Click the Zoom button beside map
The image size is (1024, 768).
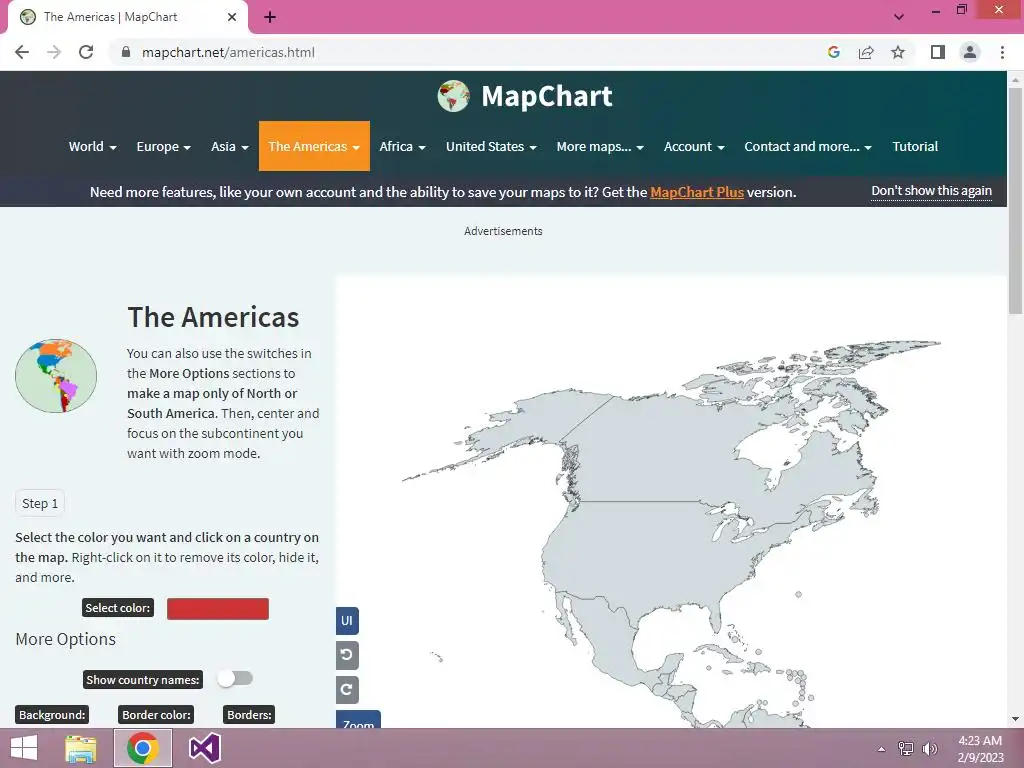tap(358, 720)
